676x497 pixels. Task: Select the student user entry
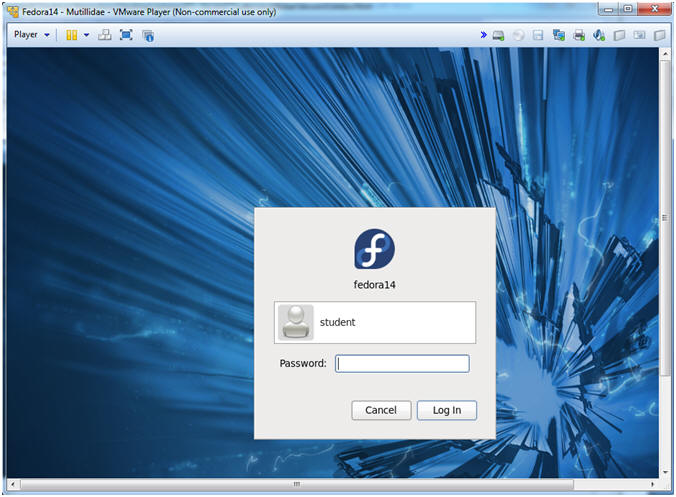pyautogui.click(x=375, y=322)
